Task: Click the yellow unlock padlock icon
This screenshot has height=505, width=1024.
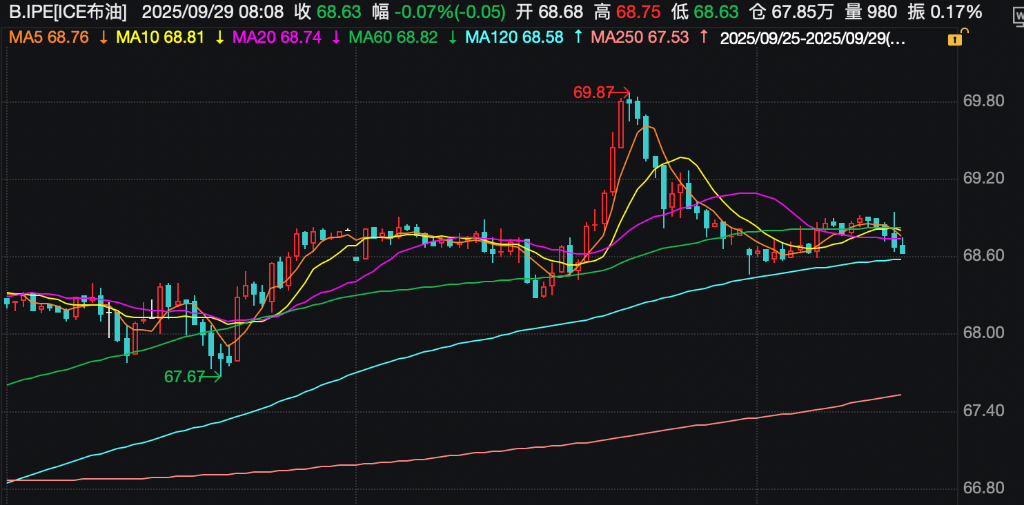Action: (x=956, y=38)
